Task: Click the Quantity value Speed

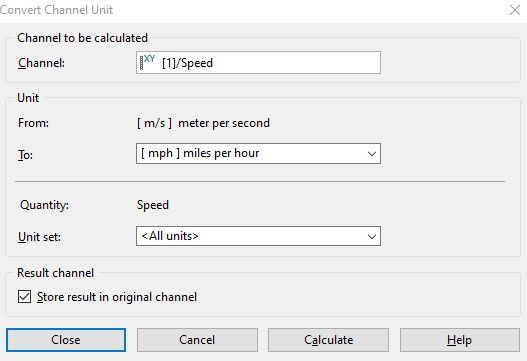Action: click(x=153, y=205)
